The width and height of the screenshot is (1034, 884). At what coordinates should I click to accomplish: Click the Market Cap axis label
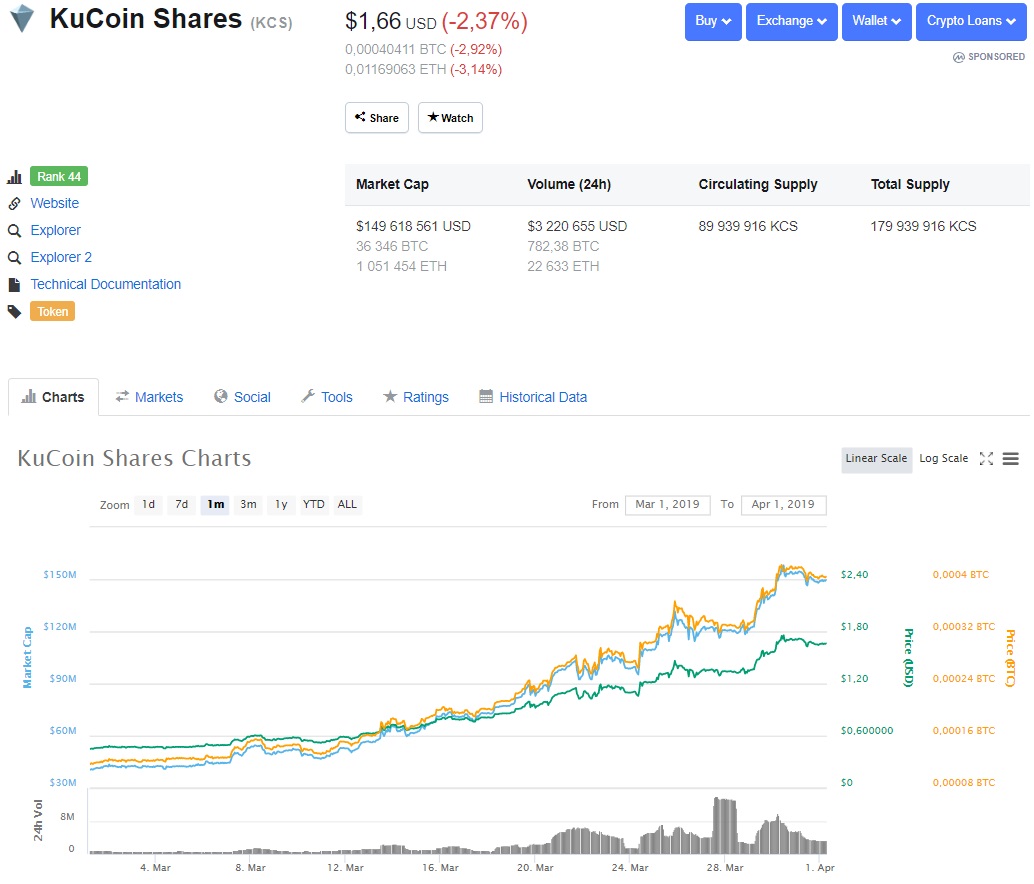[x=28, y=657]
